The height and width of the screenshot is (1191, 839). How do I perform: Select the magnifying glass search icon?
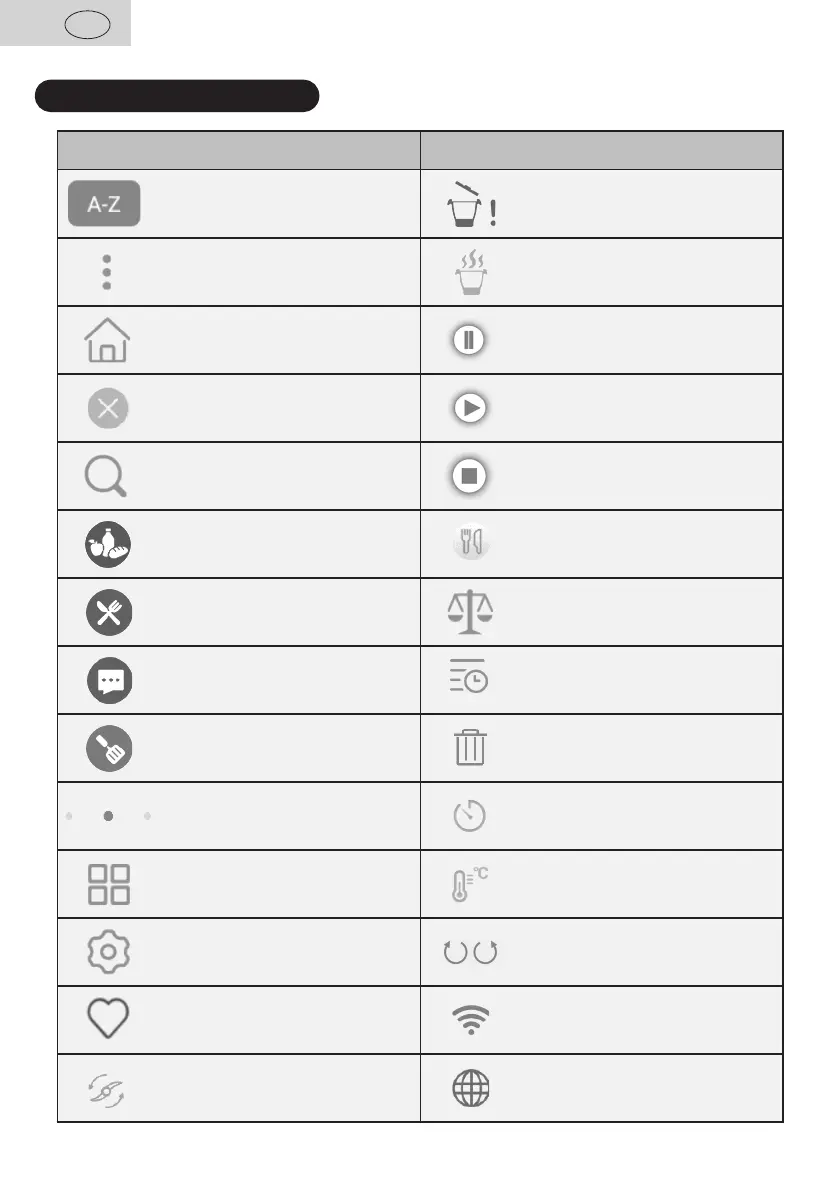106,476
